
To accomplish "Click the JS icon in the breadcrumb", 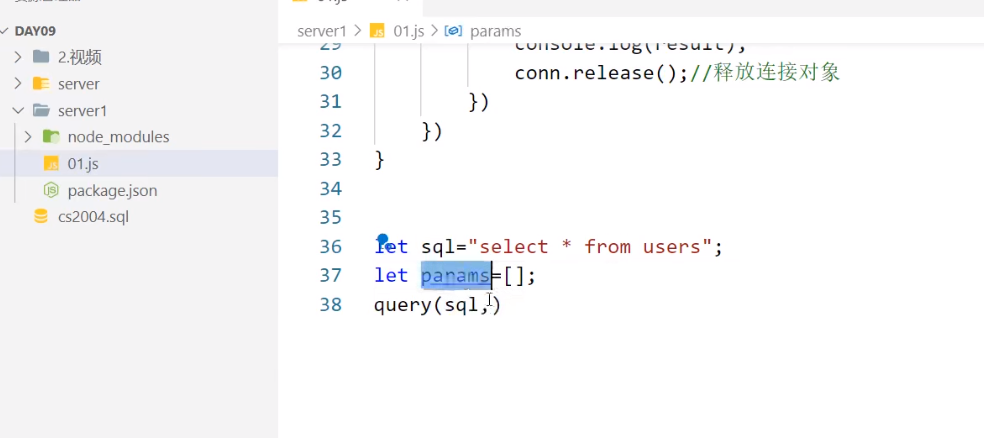I will (x=377, y=31).
